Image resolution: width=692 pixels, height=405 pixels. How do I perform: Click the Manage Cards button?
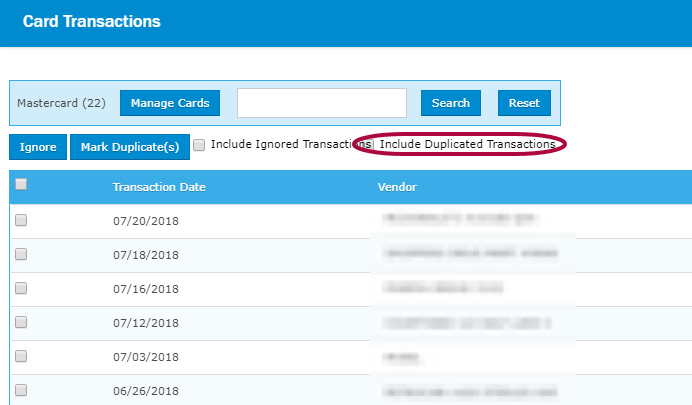pyautogui.click(x=169, y=103)
